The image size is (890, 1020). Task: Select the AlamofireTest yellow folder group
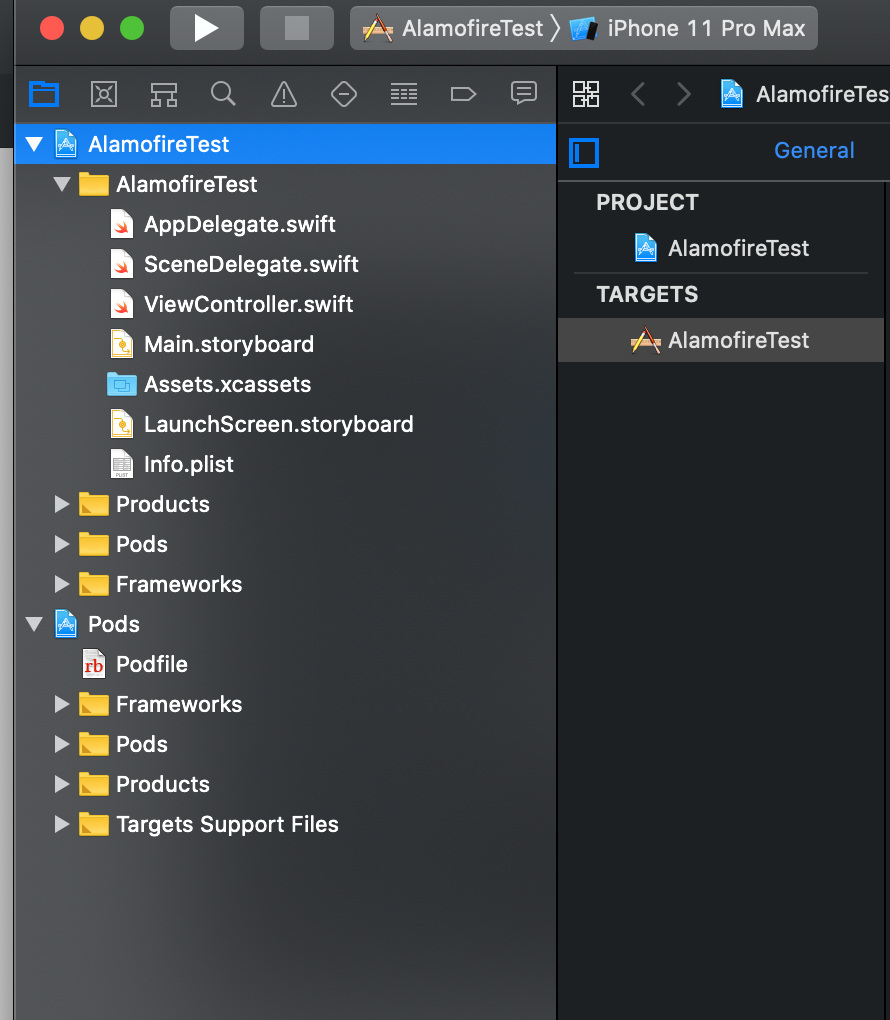pos(285,184)
